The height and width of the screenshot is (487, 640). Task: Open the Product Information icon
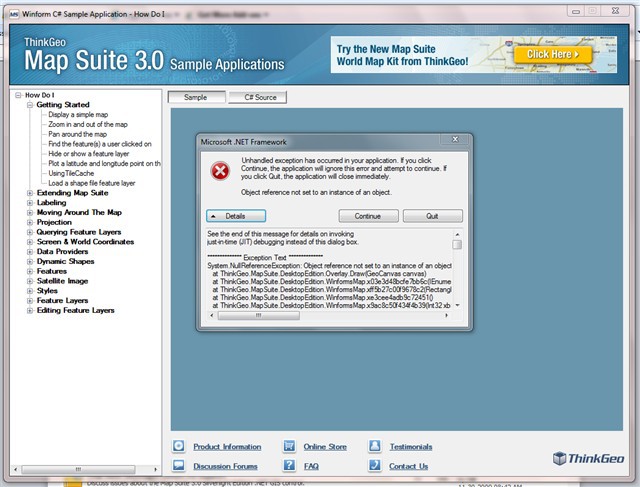click(178, 446)
